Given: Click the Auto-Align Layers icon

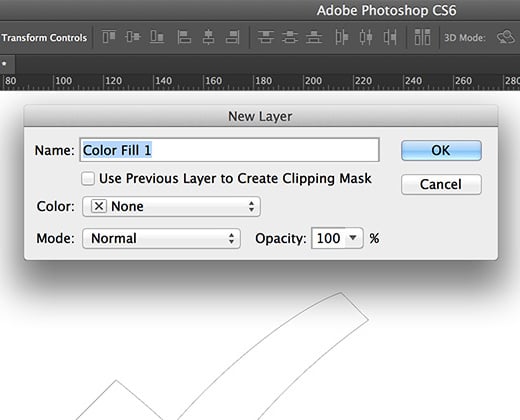Looking at the screenshot, I should [422, 37].
